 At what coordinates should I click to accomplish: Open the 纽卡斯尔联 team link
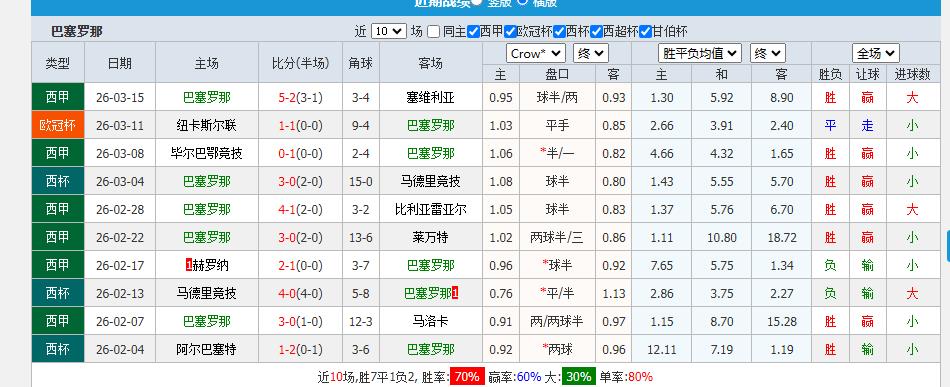click(207, 126)
